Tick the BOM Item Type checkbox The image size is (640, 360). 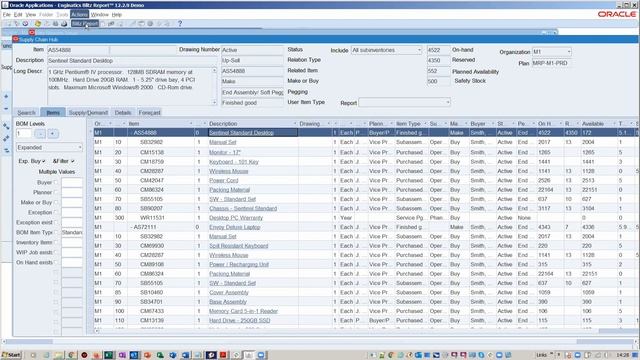pos(56,232)
